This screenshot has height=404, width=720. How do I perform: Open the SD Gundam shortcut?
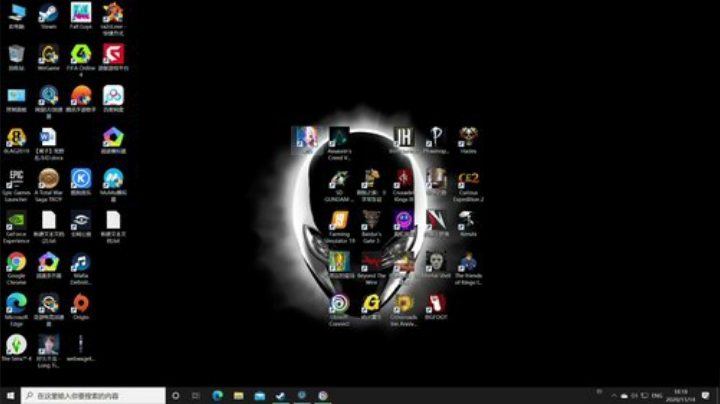click(339, 185)
